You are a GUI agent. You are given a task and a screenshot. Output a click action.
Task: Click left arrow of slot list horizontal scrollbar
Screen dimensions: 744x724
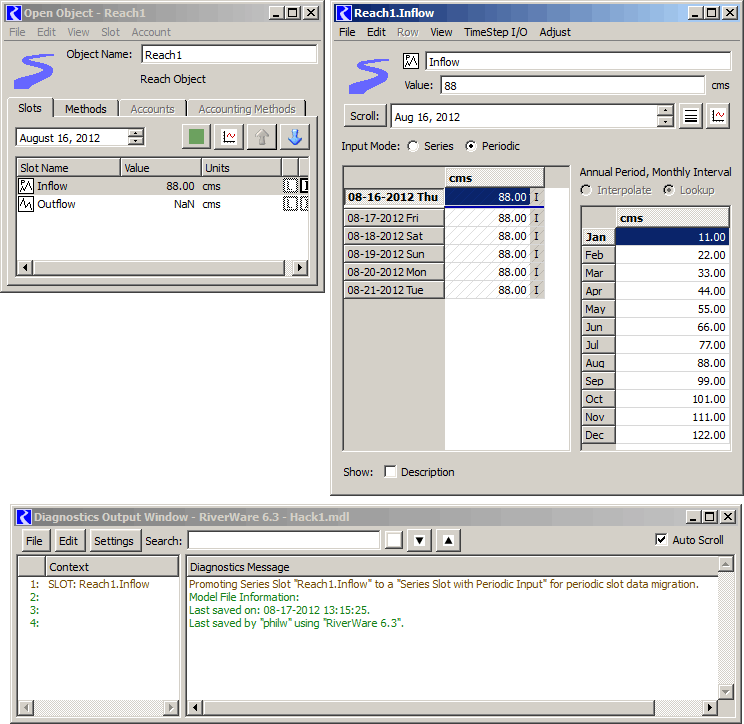[25, 268]
